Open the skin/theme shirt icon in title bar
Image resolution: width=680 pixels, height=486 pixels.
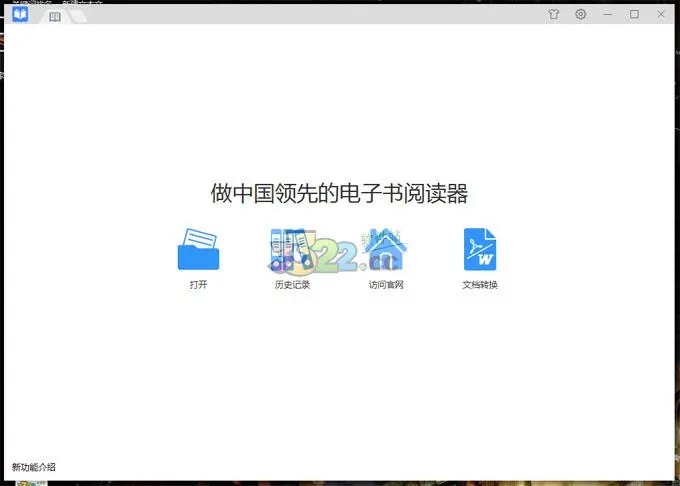click(x=554, y=15)
